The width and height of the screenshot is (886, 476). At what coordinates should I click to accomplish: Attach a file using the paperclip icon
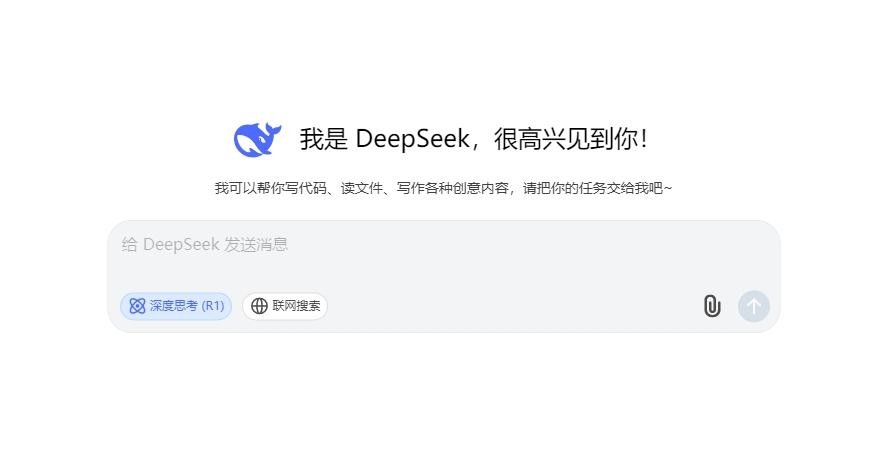coord(712,306)
